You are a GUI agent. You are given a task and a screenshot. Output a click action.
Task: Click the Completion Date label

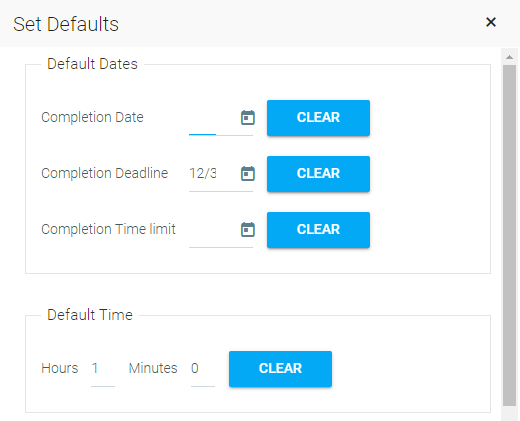[92, 117]
